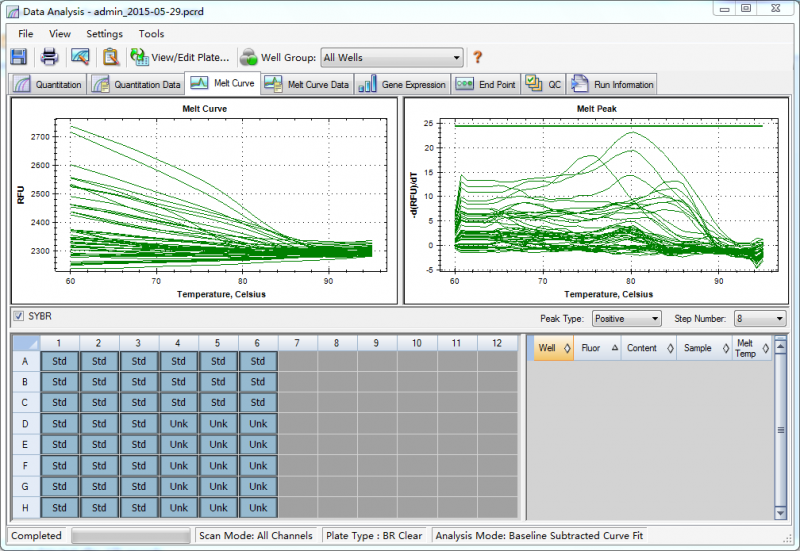This screenshot has height=551, width=800.
Task: Click the plate grid select-all corner
Action: [x=25, y=343]
